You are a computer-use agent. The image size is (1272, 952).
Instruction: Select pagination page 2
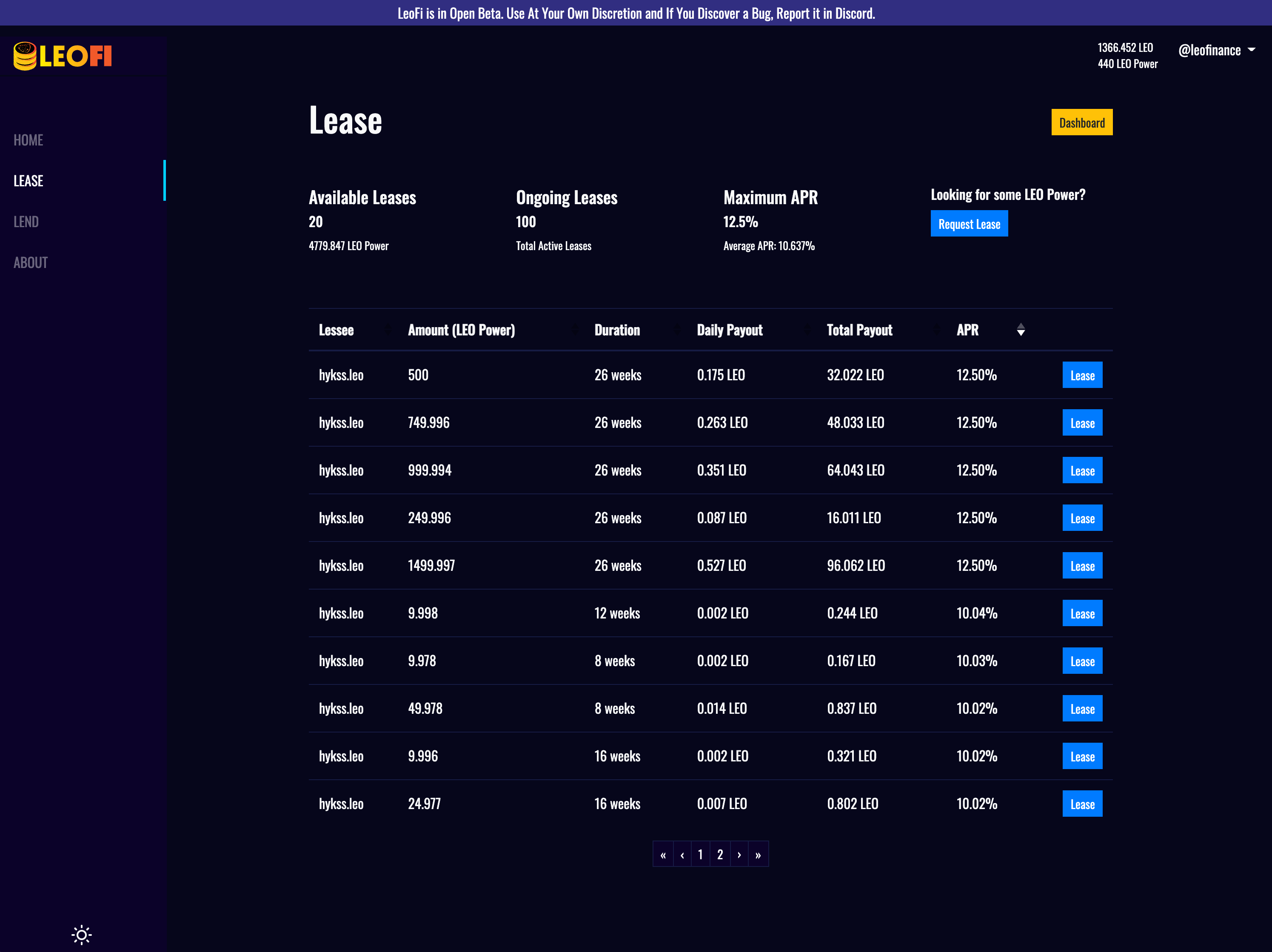coord(720,855)
